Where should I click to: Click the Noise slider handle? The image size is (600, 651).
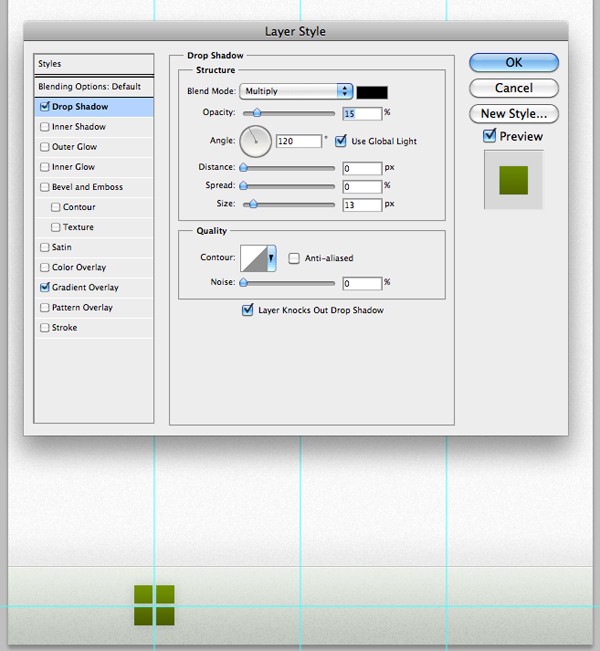pos(244,282)
